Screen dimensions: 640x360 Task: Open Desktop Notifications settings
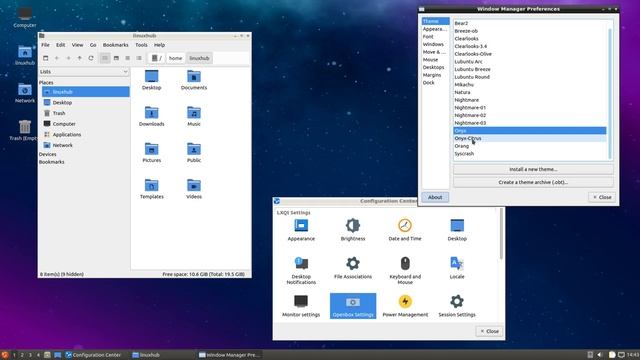tap(301, 270)
